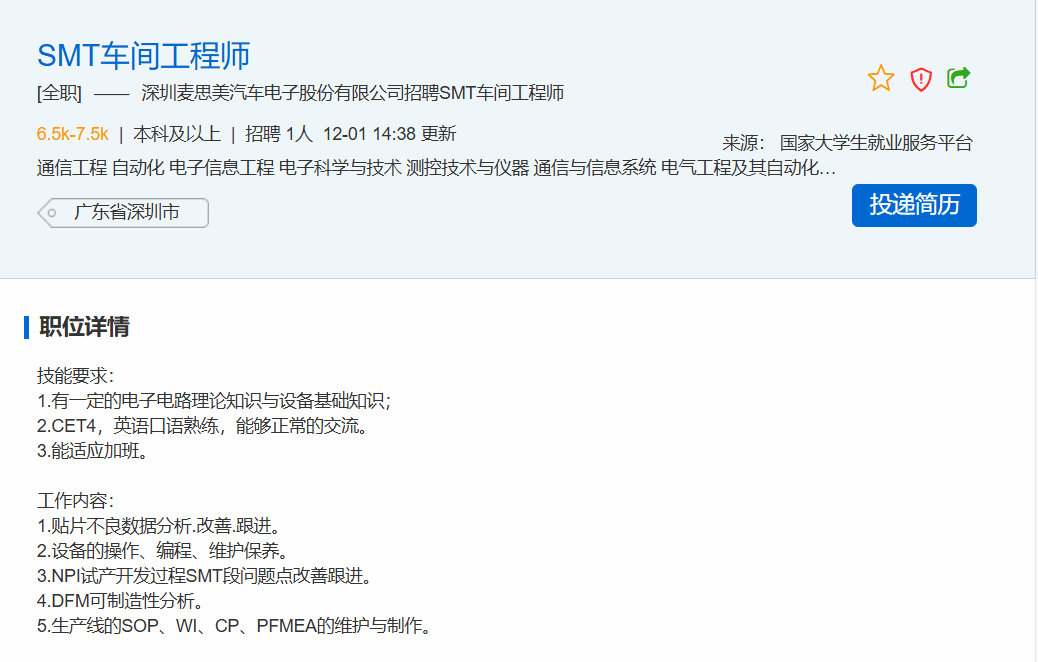
Task: Click the red shield report icon
Action: [920, 79]
